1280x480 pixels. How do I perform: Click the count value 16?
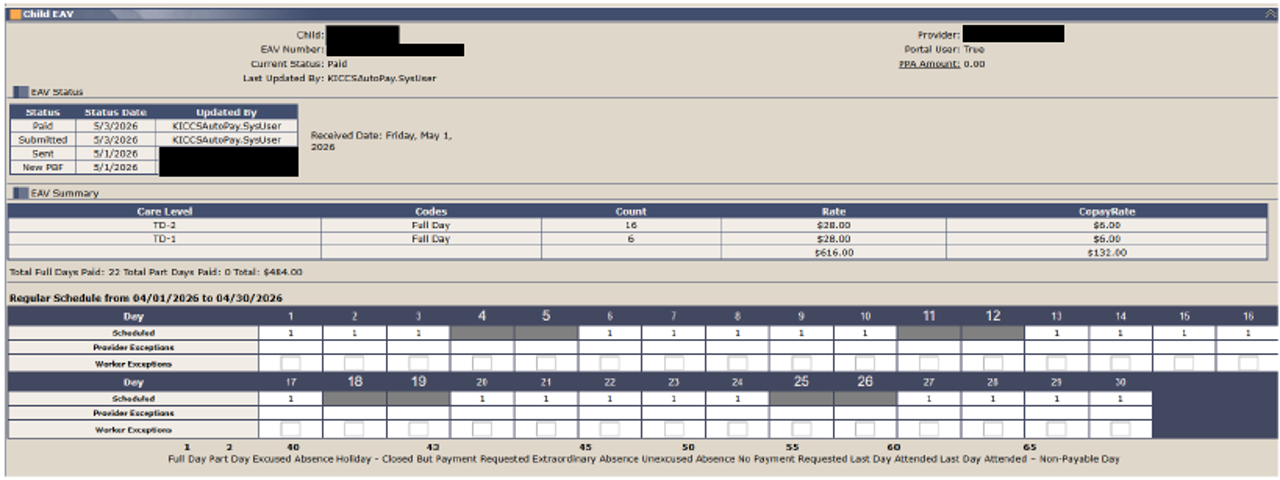(x=631, y=226)
